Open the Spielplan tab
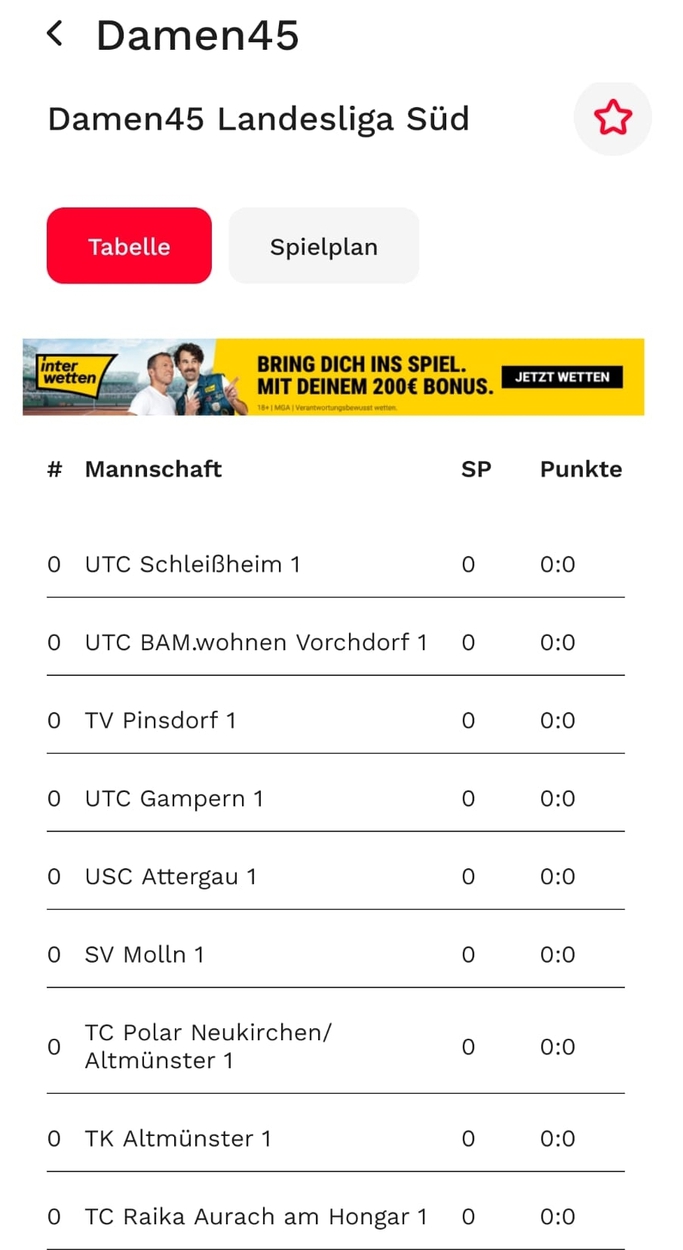Screen dimensions: 683x1250 [x=323, y=246]
